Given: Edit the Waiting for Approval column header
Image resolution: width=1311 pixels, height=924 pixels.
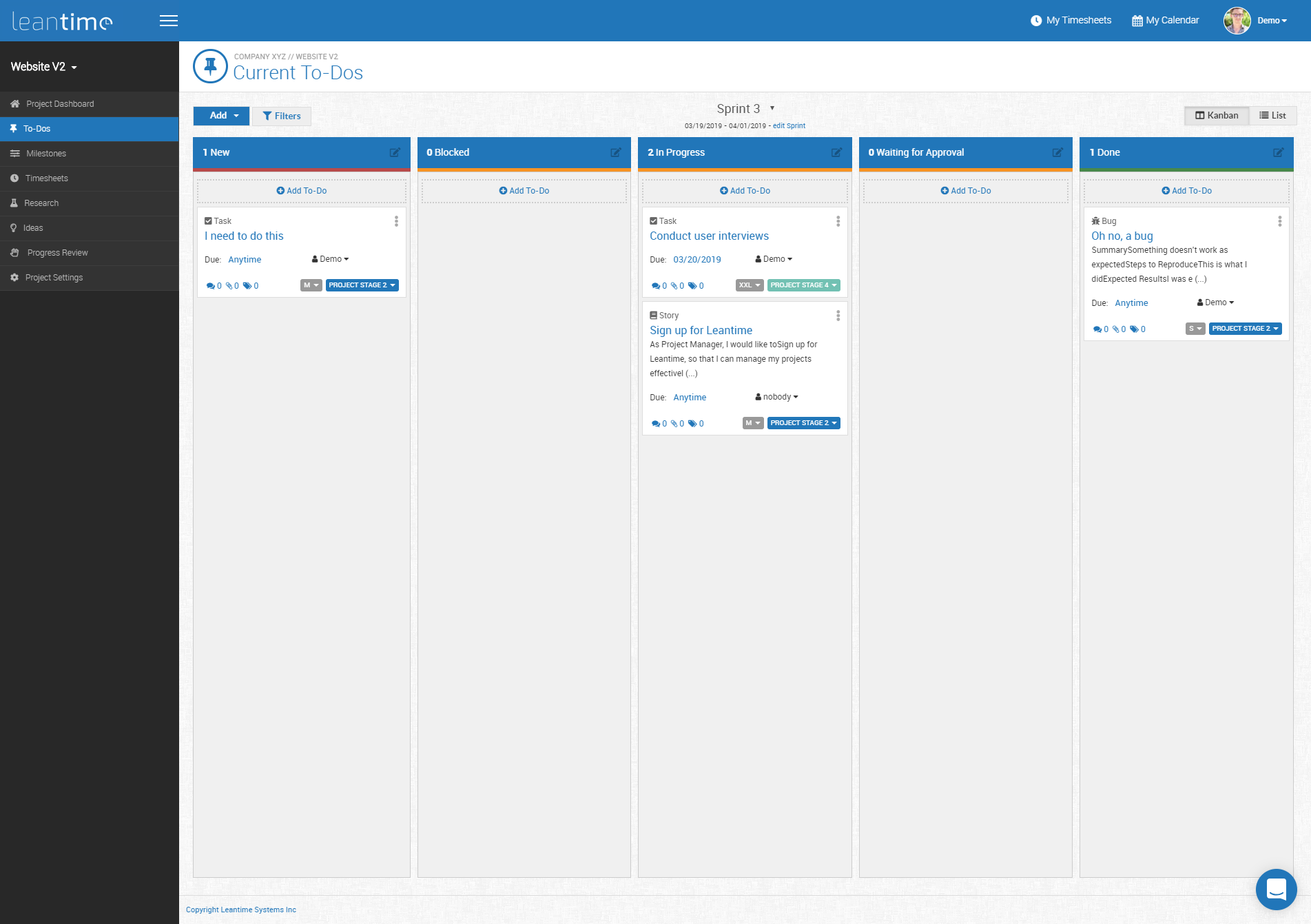Looking at the screenshot, I should pos(1057,152).
